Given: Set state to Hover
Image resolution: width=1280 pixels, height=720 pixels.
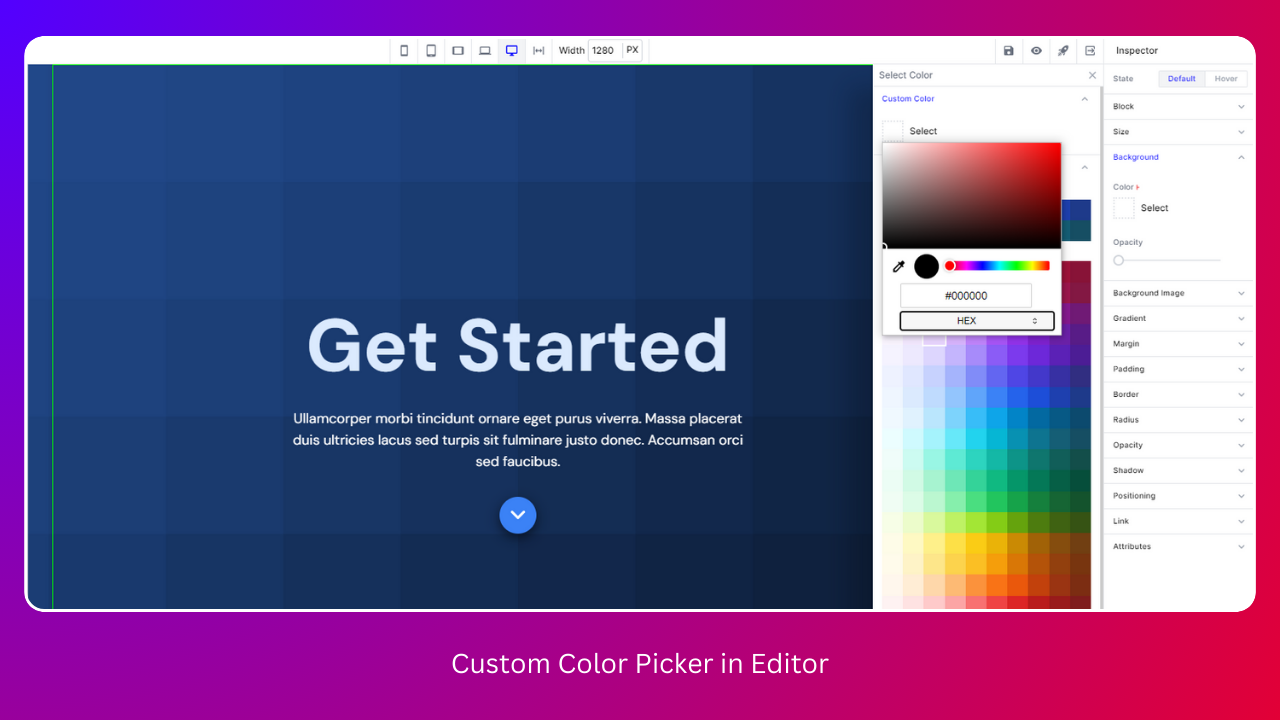Looking at the screenshot, I should click(1226, 79).
